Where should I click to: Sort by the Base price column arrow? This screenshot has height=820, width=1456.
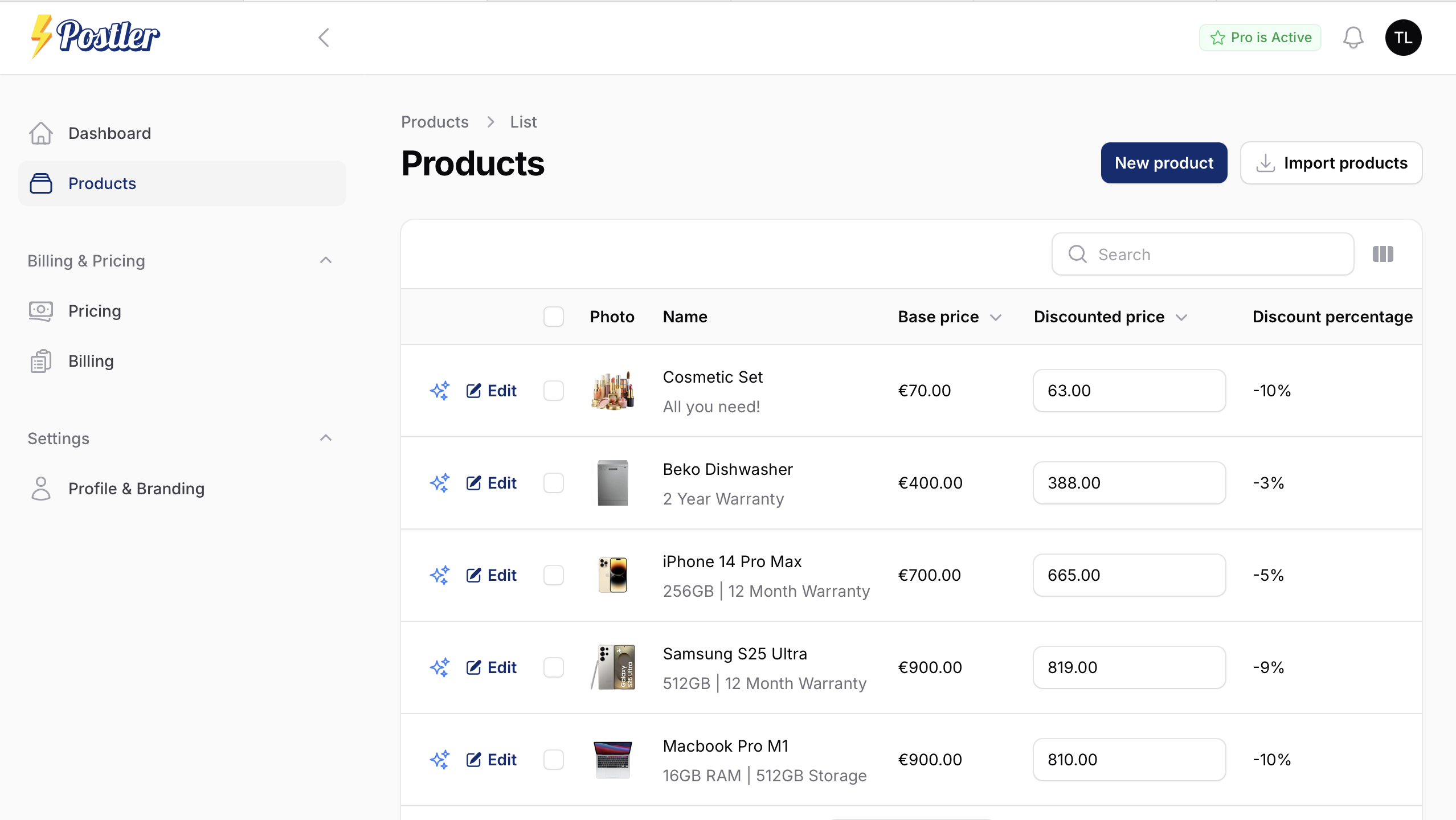995,317
